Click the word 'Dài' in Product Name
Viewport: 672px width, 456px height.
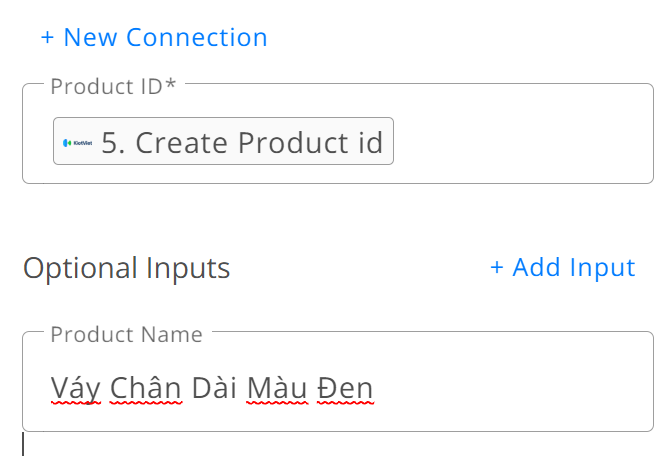(214, 387)
